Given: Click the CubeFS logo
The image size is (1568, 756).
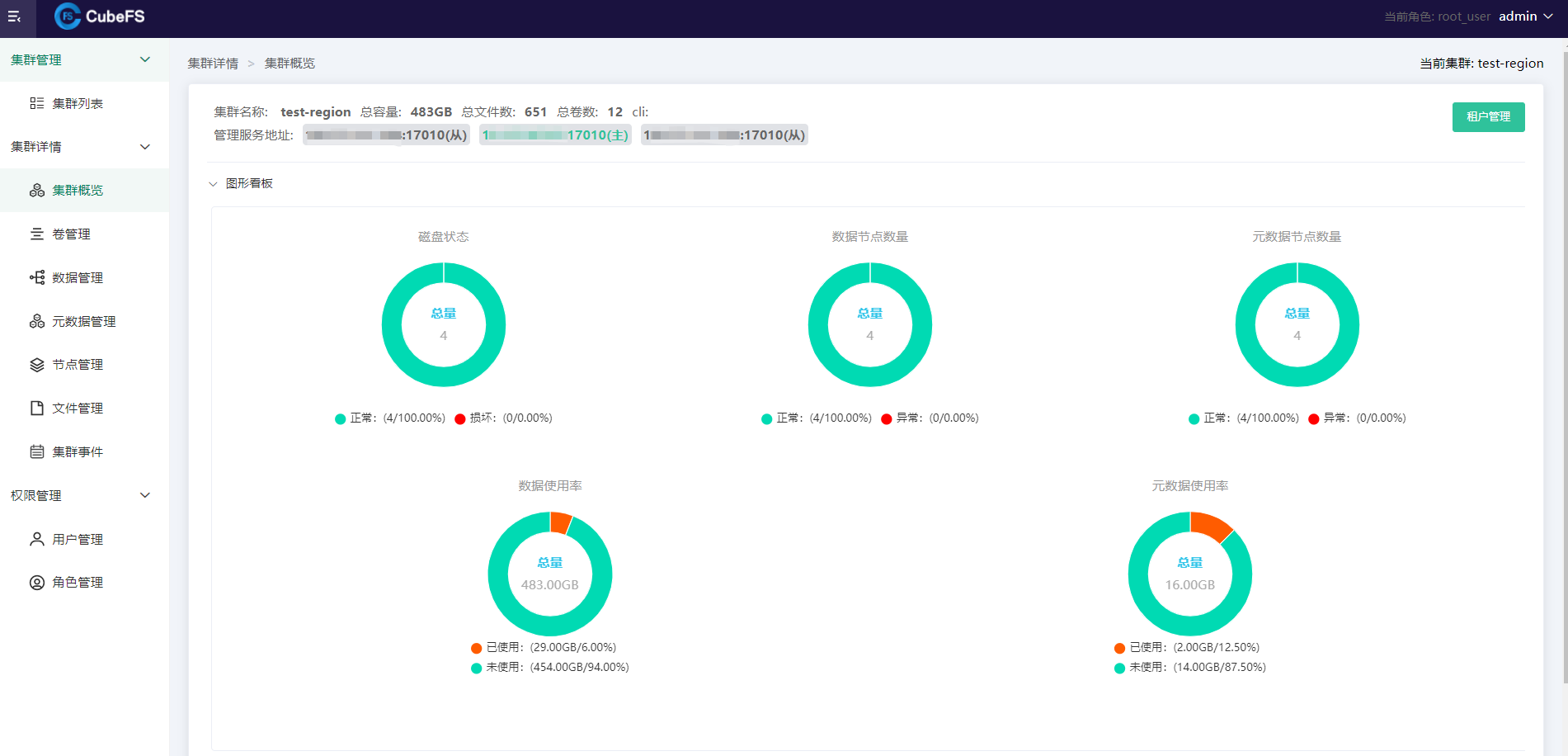Looking at the screenshot, I should pyautogui.click(x=100, y=16).
